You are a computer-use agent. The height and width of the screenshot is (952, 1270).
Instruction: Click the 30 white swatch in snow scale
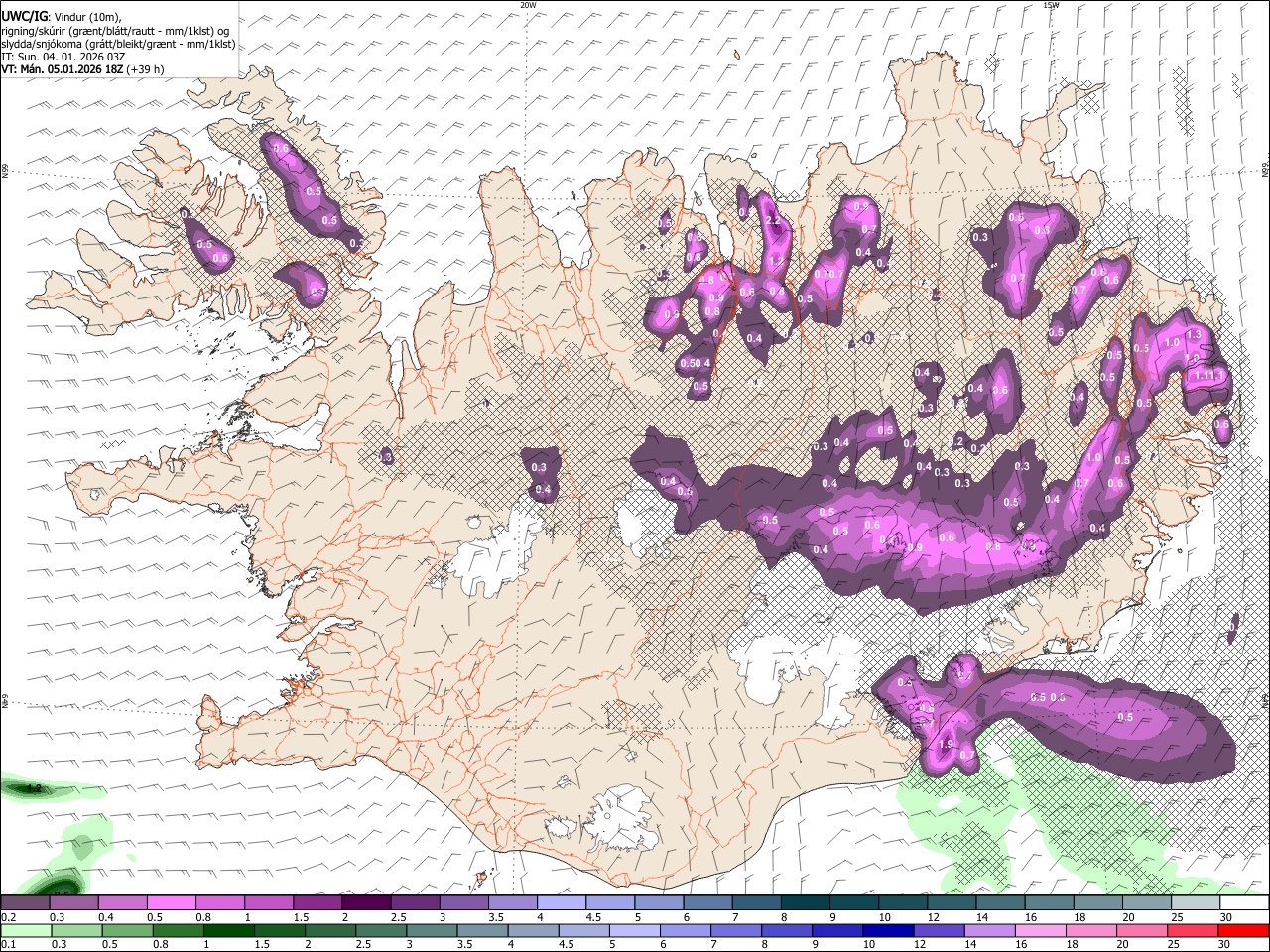(1245, 903)
